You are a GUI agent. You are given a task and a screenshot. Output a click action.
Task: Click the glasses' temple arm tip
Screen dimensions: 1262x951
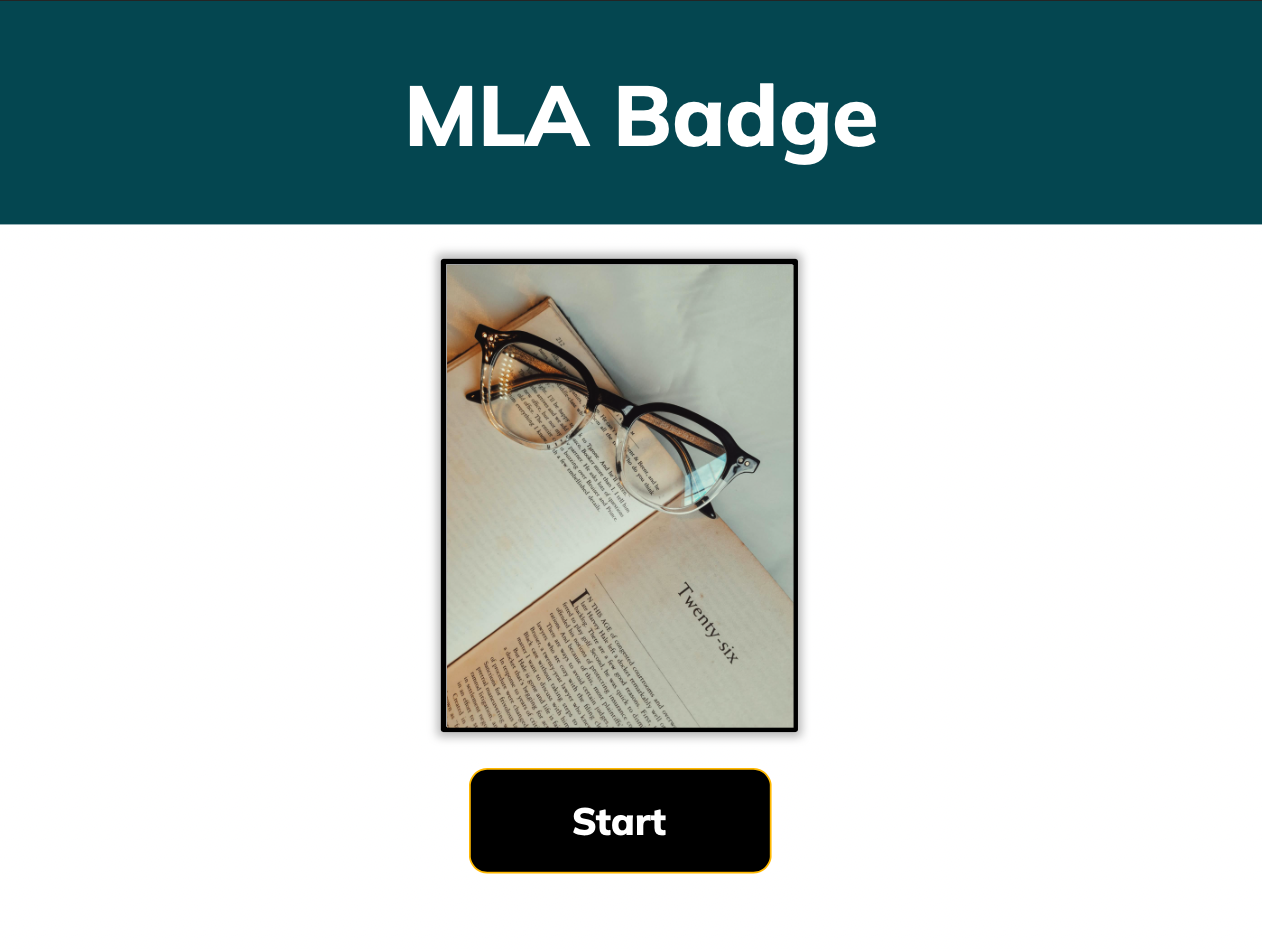tap(708, 511)
